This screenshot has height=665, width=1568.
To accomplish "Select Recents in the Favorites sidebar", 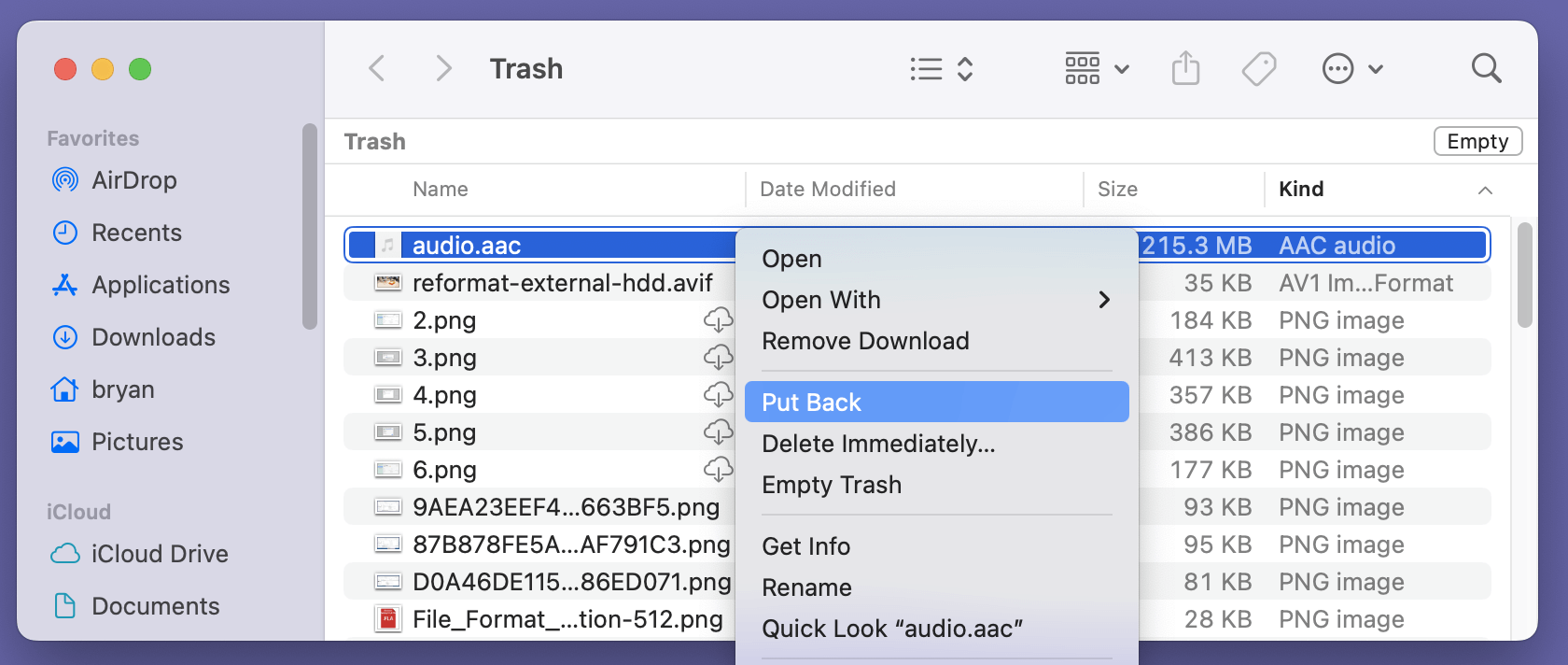I will coord(136,233).
